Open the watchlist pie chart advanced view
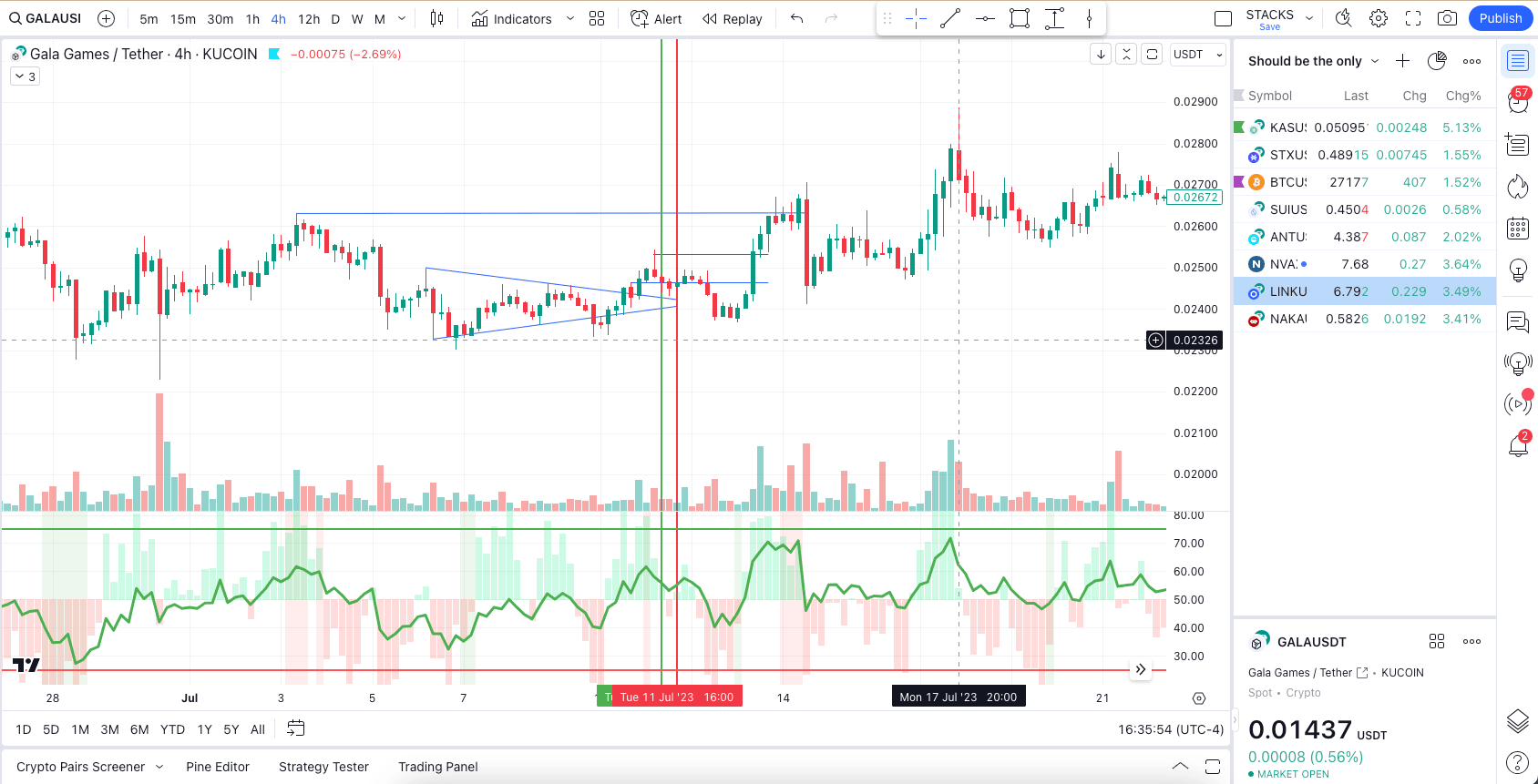 pos(1437,61)
